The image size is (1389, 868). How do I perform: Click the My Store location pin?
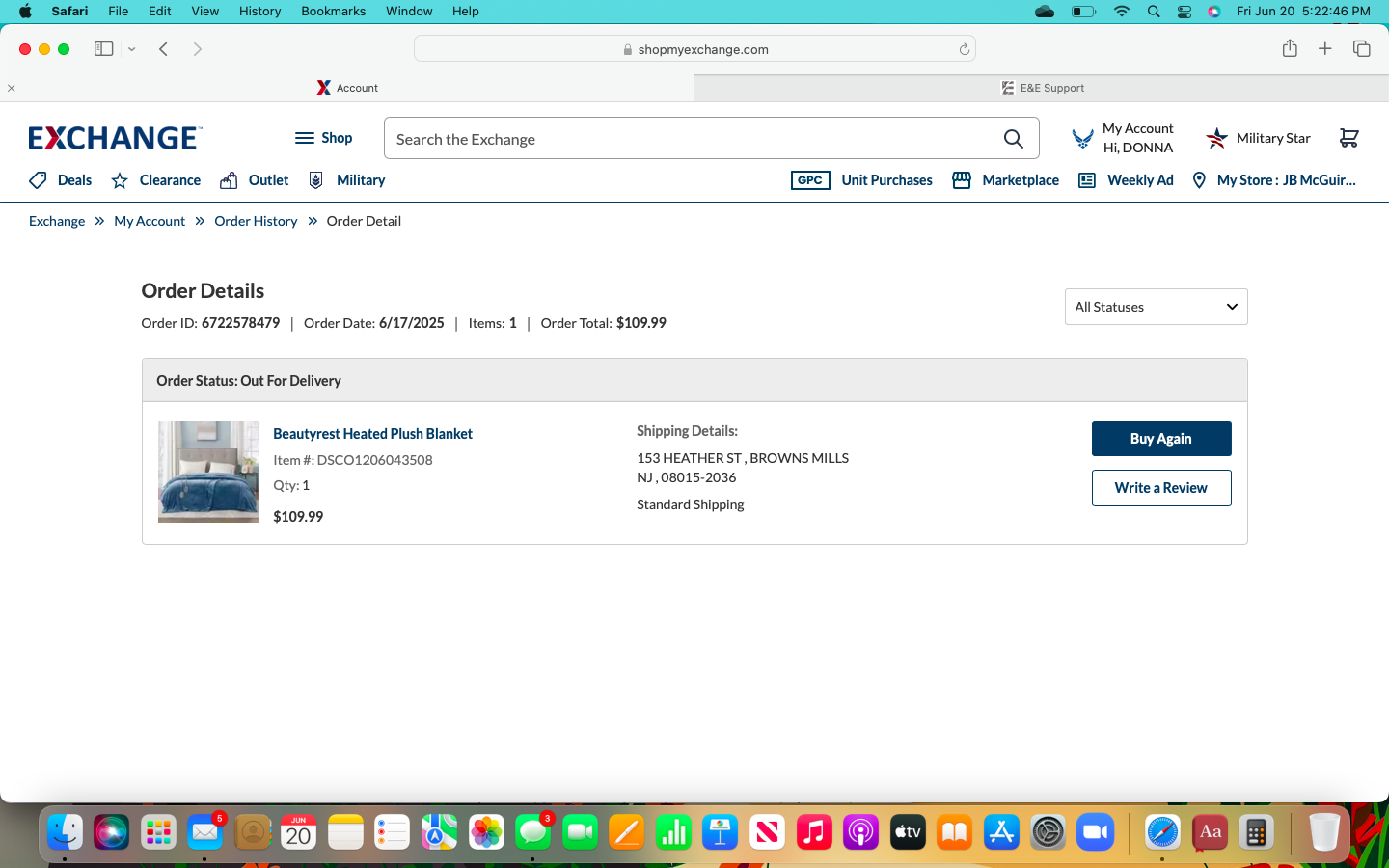1199,180
